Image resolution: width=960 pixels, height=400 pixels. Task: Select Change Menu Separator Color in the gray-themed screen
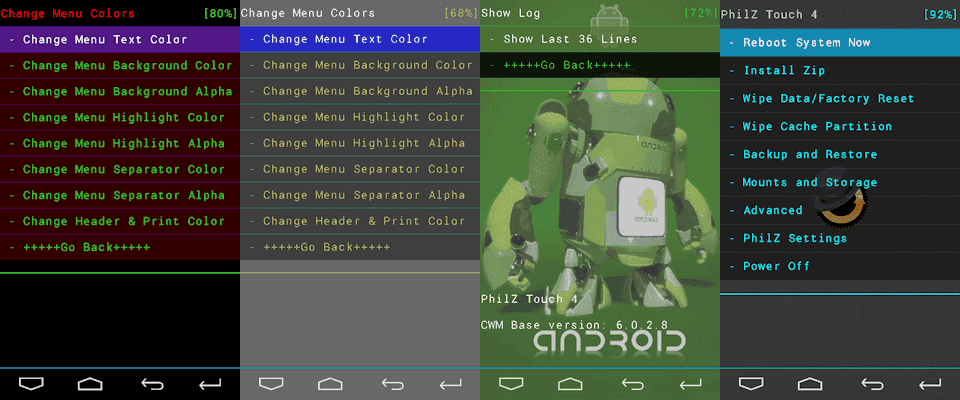(360, 169)
